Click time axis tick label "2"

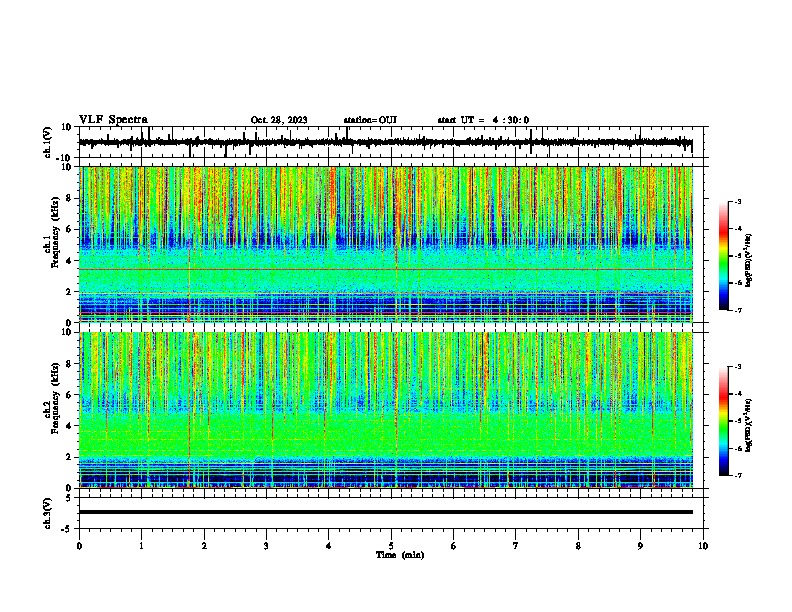tap(204, 546)
